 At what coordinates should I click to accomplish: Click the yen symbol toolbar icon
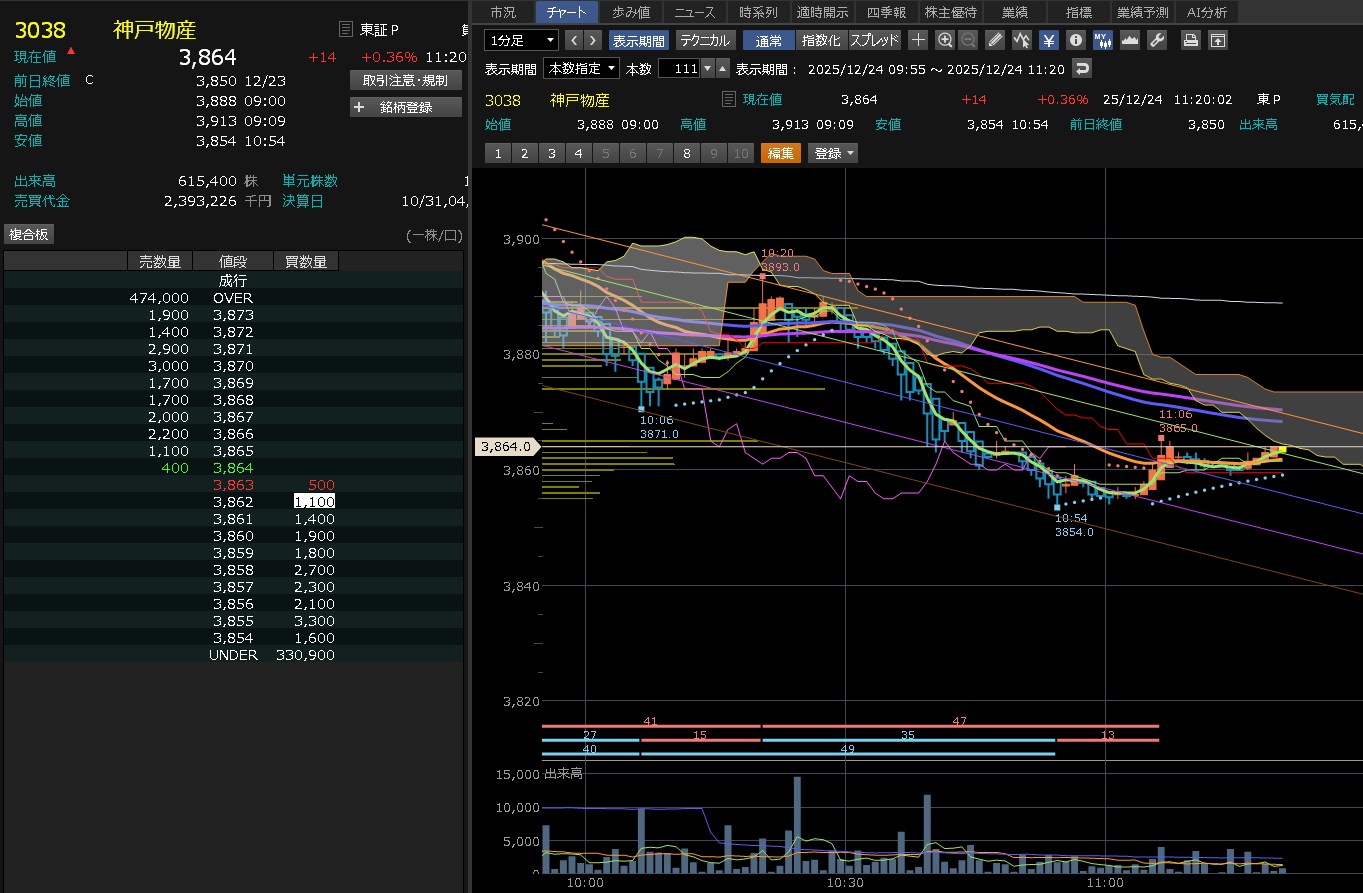1048,40
